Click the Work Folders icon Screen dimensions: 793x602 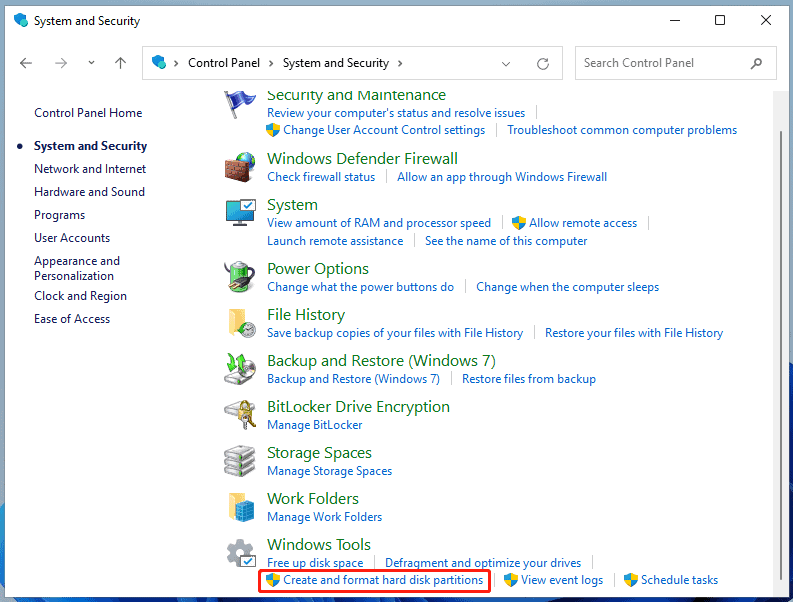(240, 507)
